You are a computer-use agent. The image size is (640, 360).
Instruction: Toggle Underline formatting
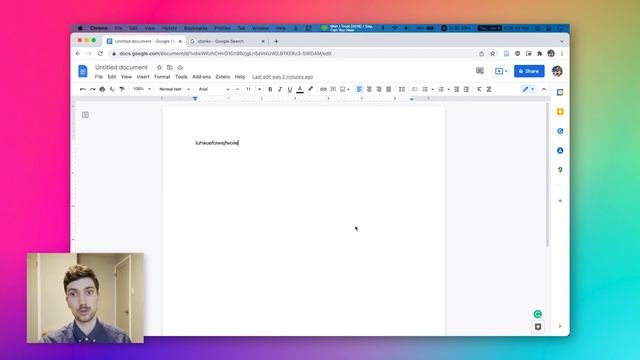(x=290, y=89)
